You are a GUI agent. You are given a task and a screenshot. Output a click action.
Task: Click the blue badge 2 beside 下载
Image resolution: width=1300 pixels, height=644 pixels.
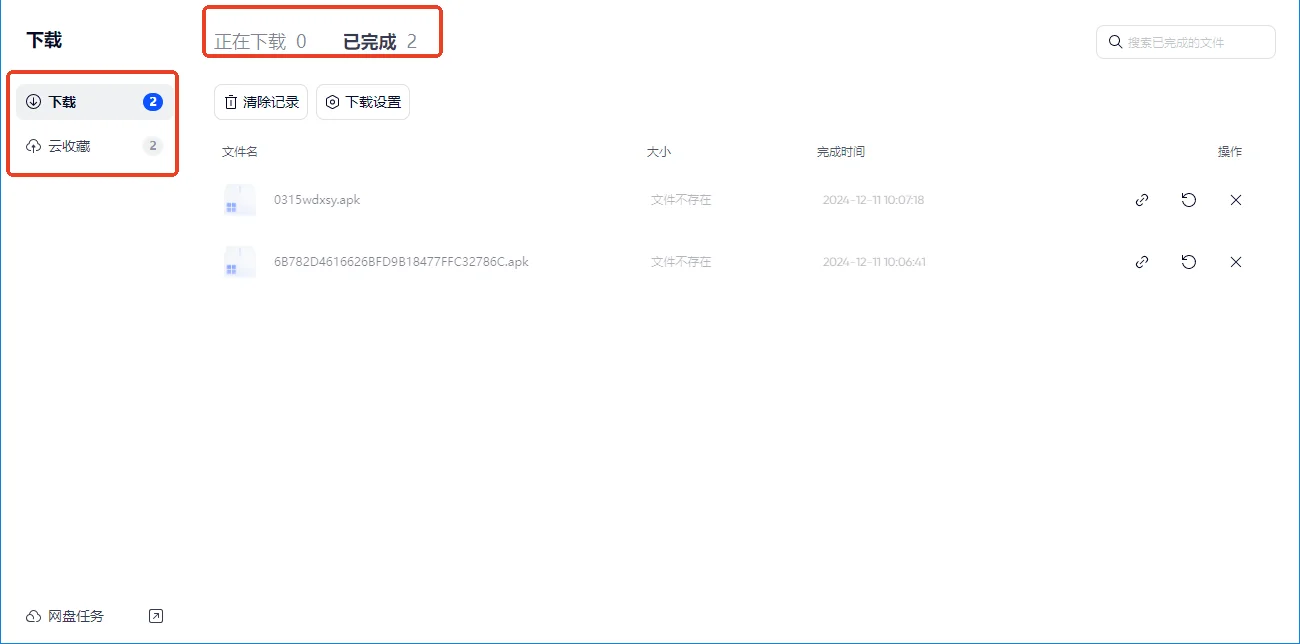point(153,102)
